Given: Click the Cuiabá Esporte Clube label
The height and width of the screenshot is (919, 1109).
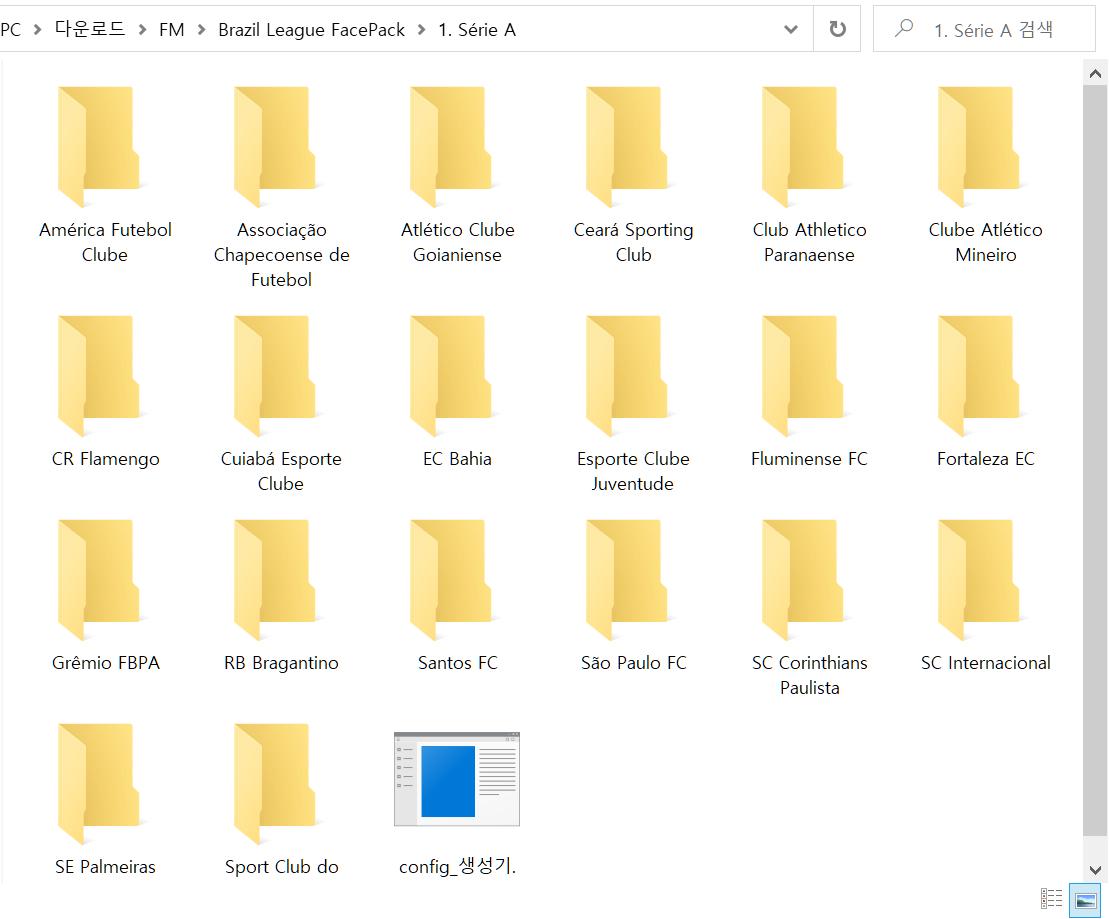Looking at the screenshot, I should pyautogui.click(x=281, y=471).
